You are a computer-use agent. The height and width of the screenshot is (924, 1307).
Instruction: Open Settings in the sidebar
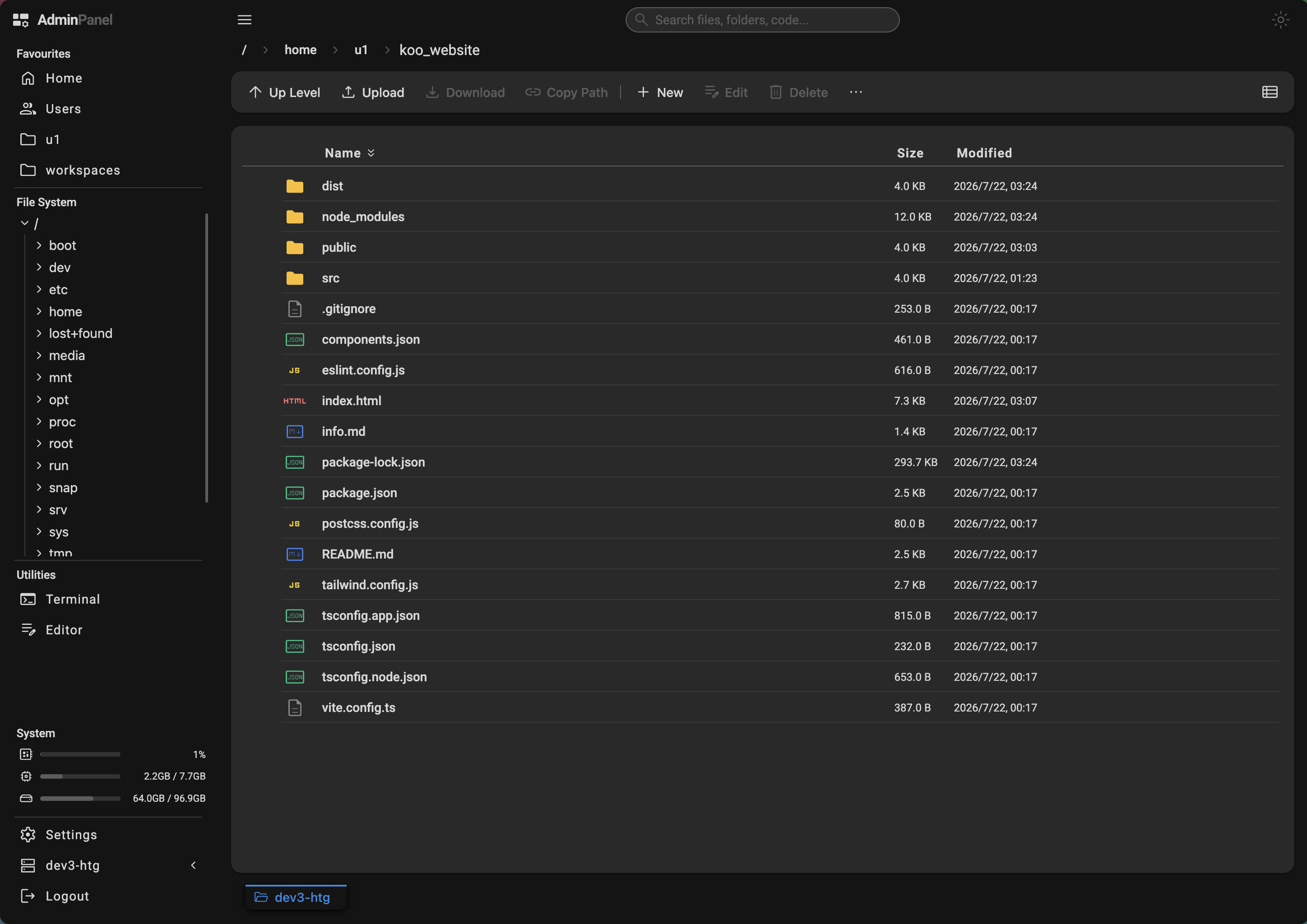click(x=108, y=835)
